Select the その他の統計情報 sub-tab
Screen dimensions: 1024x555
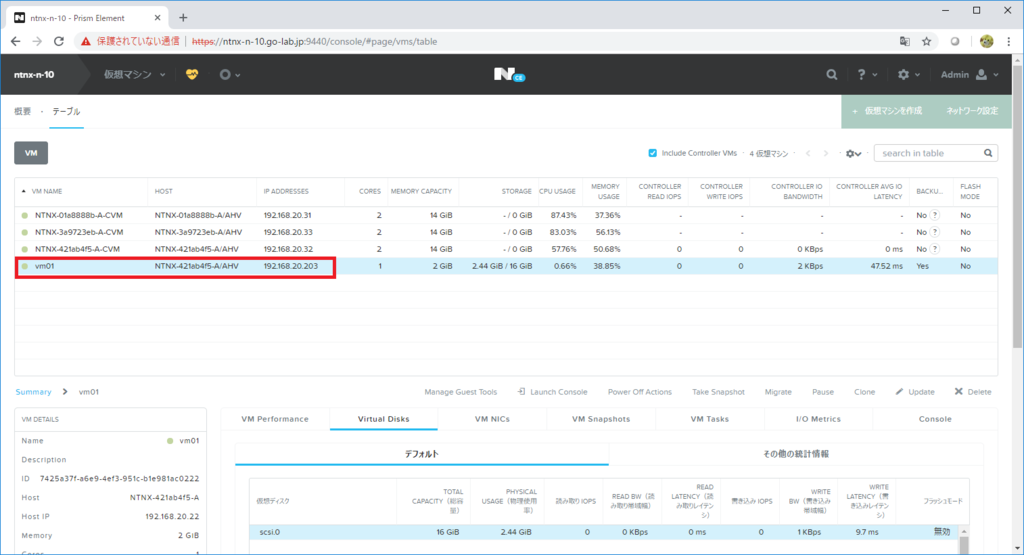(x=795, y=454)
